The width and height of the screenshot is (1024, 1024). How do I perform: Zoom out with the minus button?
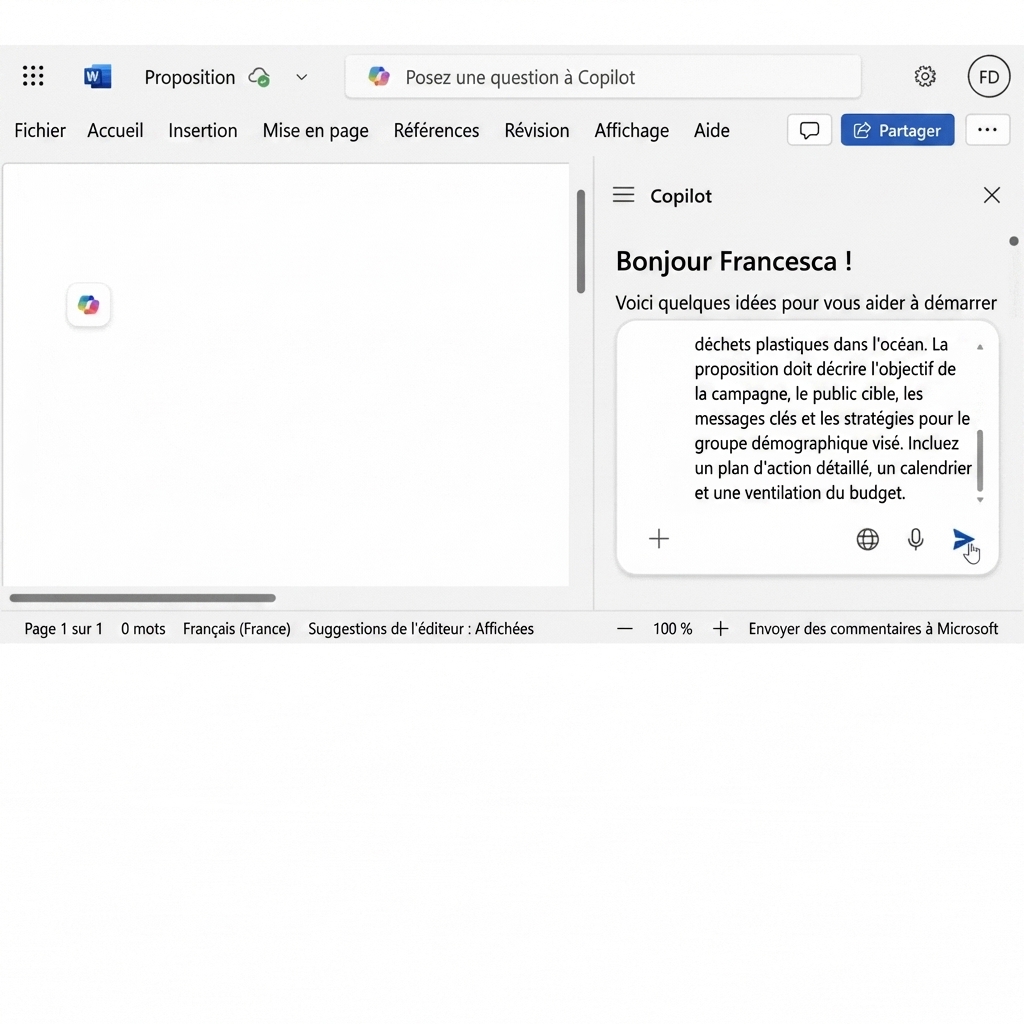coord(624,629)
